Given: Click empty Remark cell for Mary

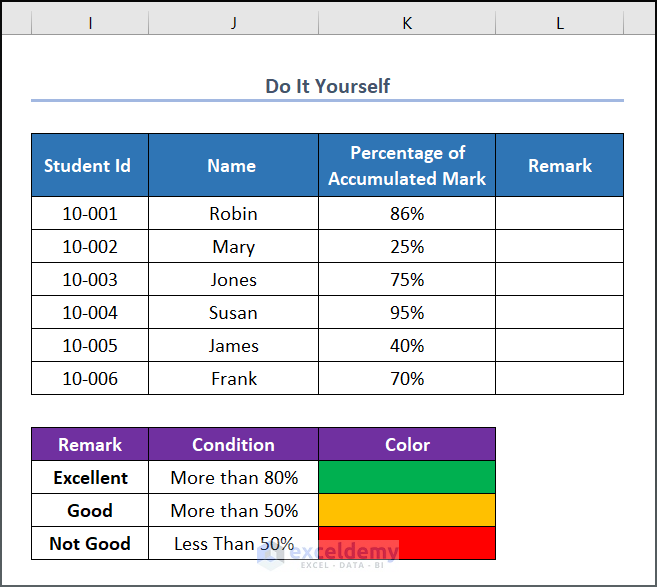Looking at the screenshot, I should tap(559, 246).
